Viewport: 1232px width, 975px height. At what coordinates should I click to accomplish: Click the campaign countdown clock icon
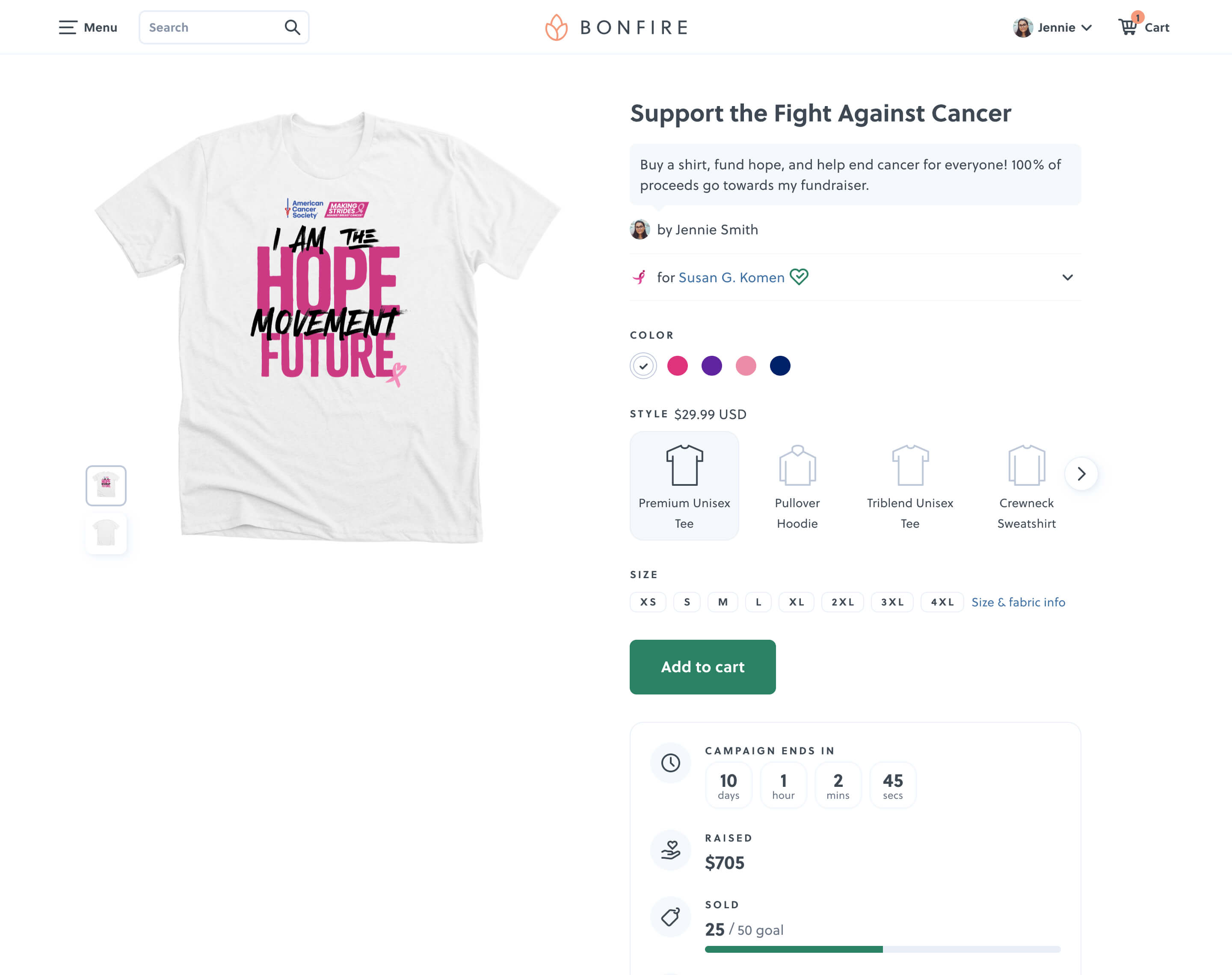670,762
